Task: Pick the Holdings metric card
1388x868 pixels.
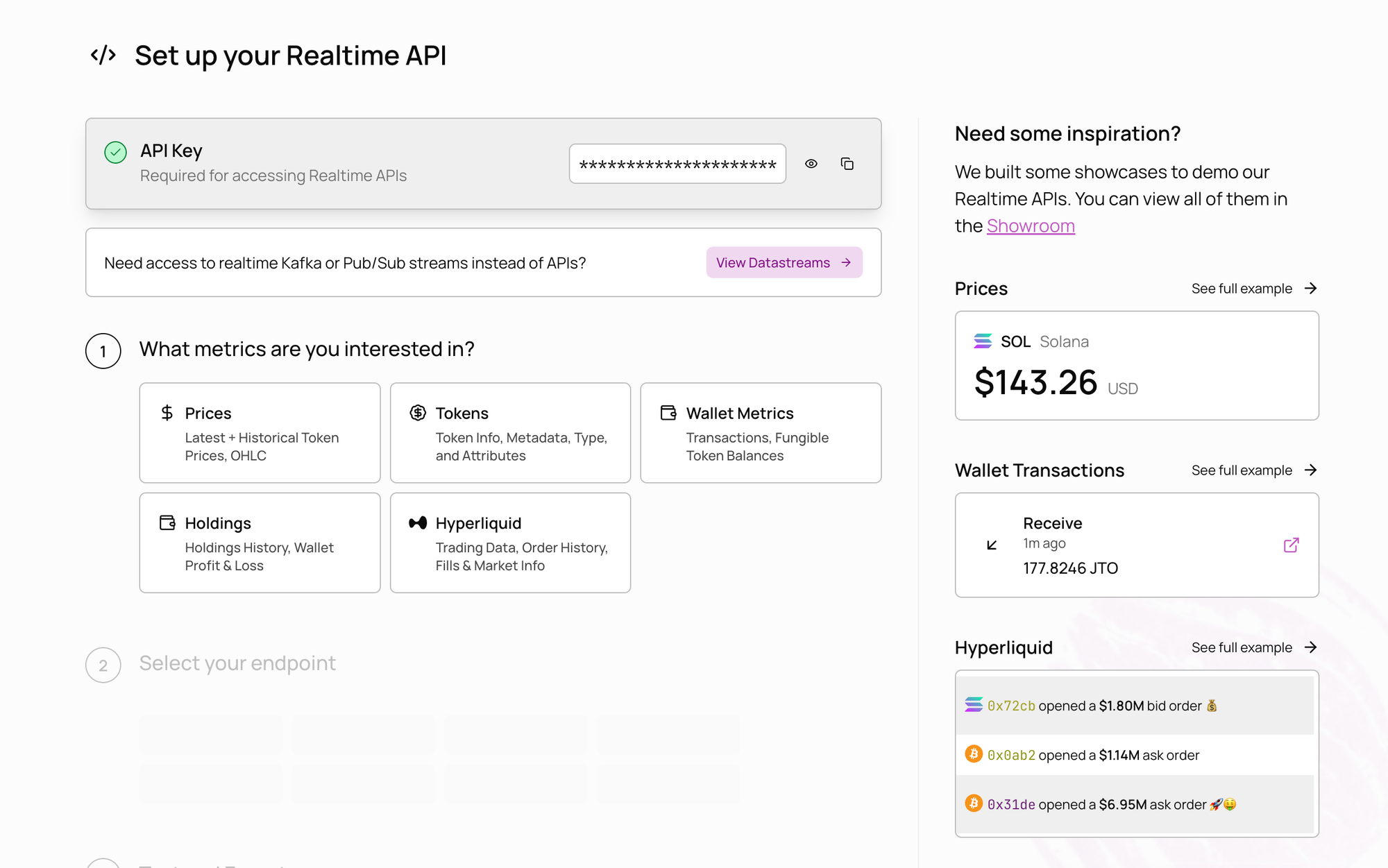Action: [x=260, y=543]
